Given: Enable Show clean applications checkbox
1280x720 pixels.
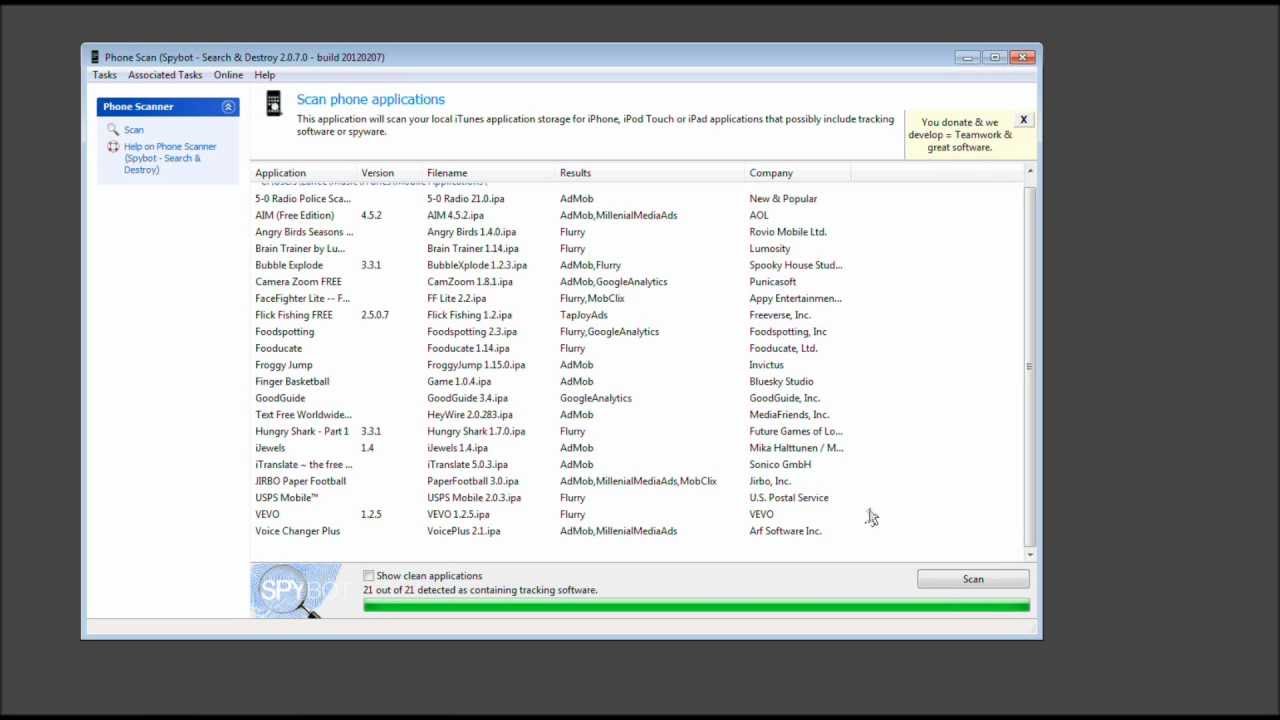Looking at the screenshot, I should click(369, 576).
